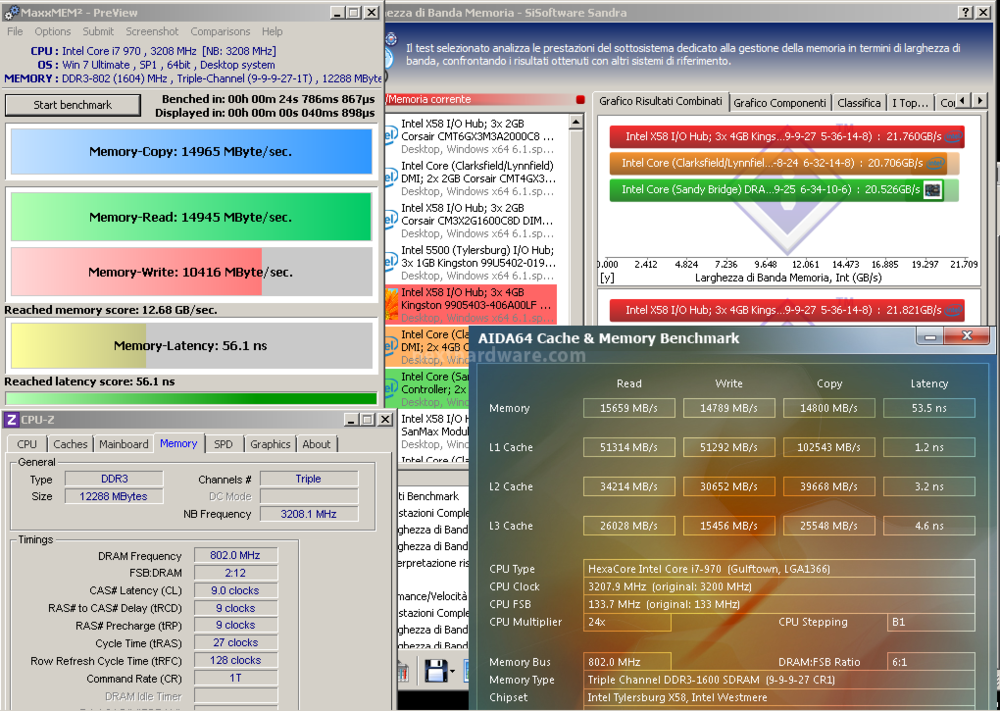This screenshot has width=1000, height=711.
Task: Click CPU-Z memory Size 12288 MBytes field
Action: click(114, 496)
